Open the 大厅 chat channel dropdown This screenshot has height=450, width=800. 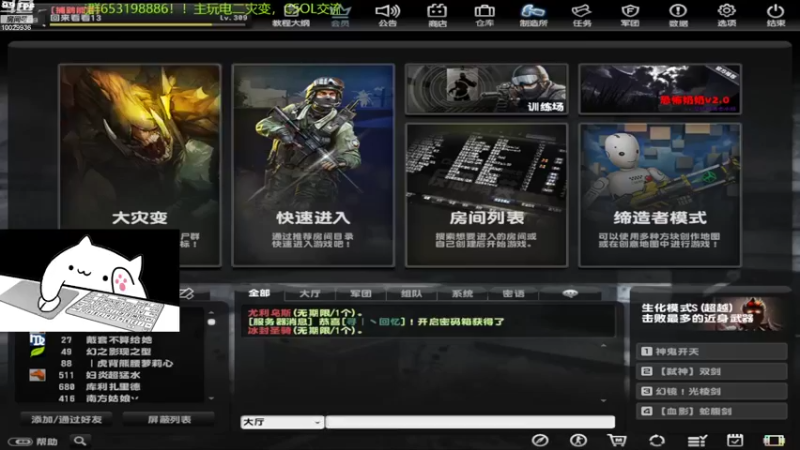point(282,422)
